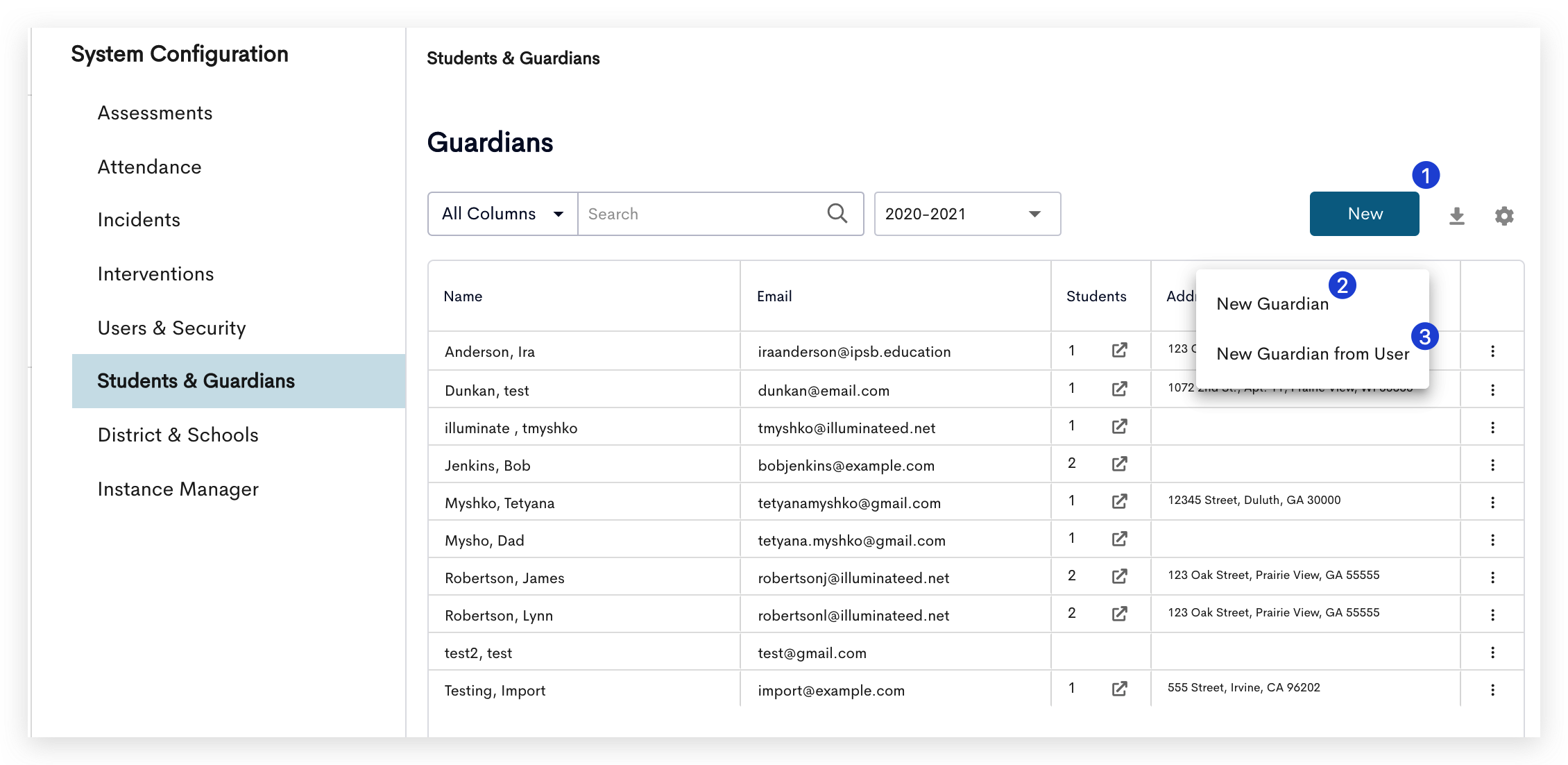This screenshot has width=1568, height=765.
Task: Open row actions menu for Testing, Import
Action: tap(1492, 690)
